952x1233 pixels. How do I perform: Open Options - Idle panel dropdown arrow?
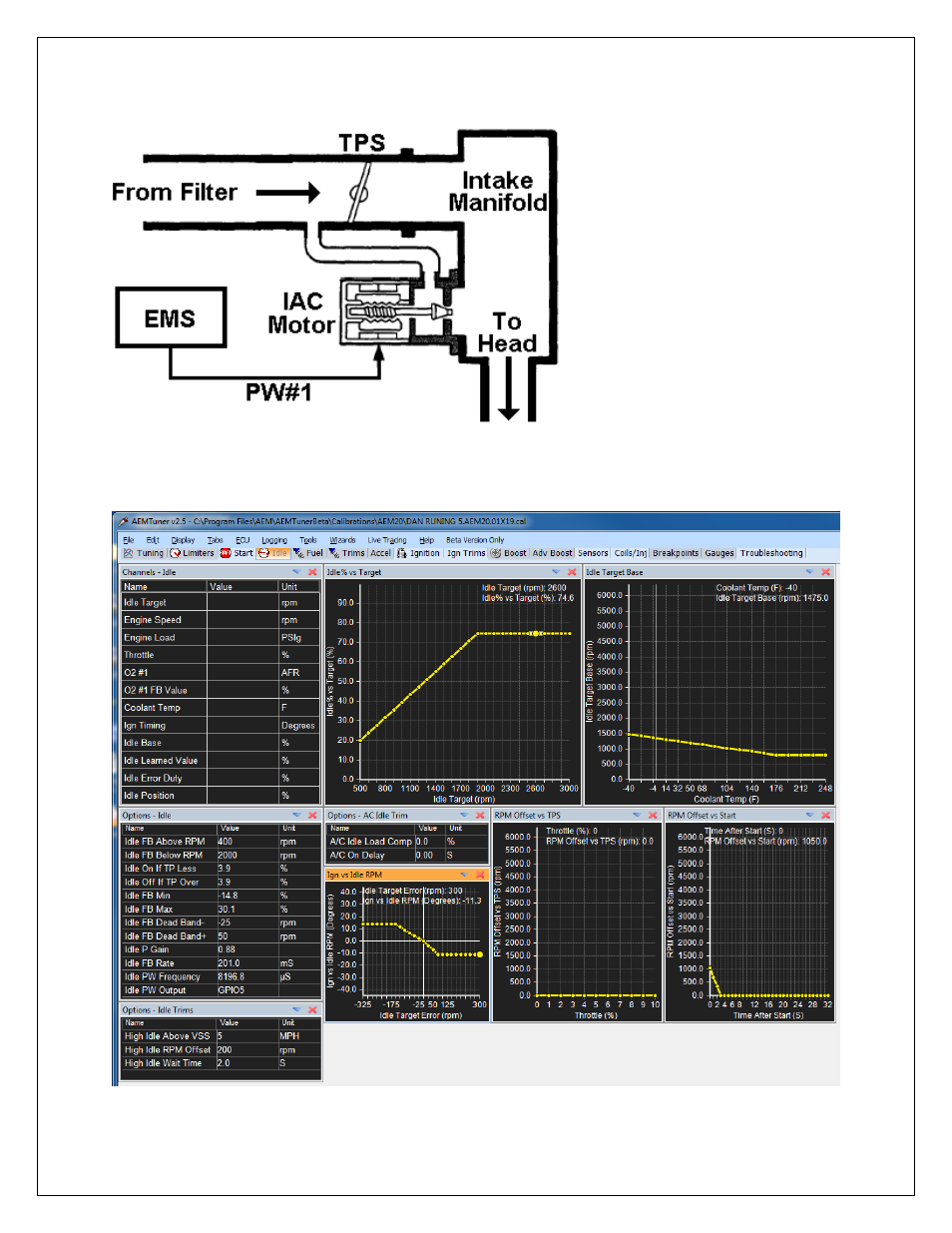296,815
